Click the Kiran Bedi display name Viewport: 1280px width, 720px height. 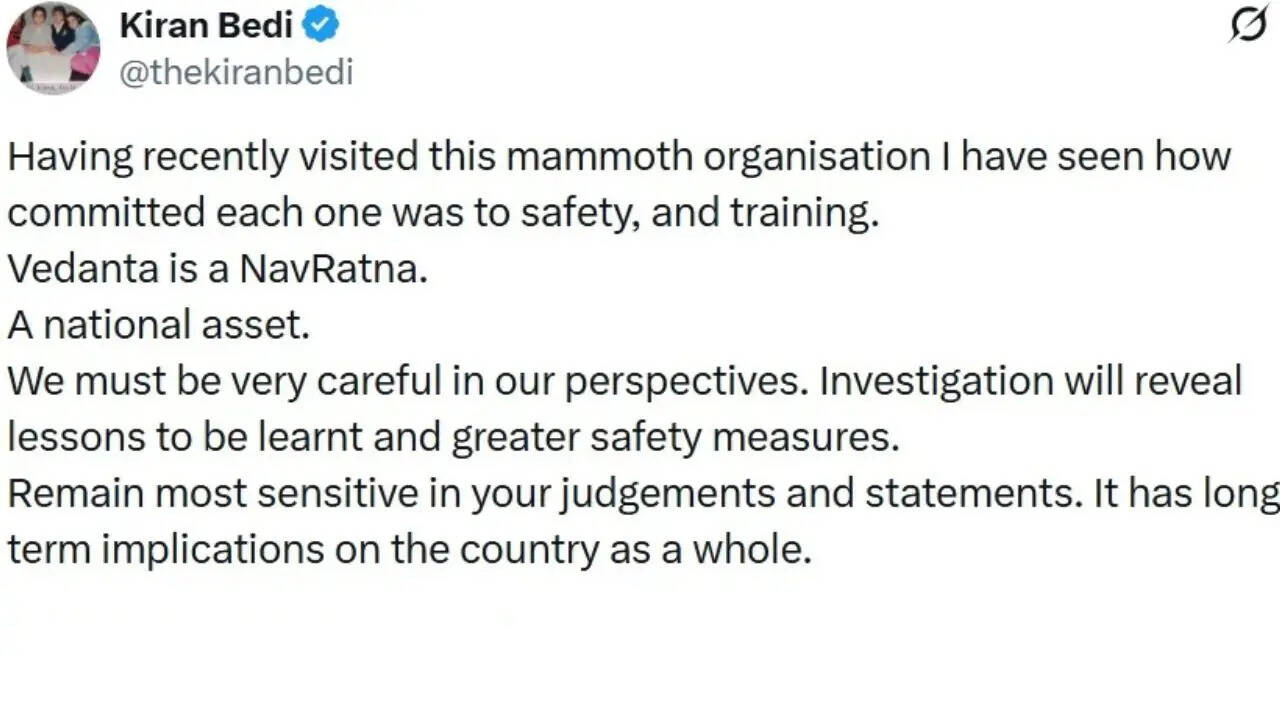click(x=206, y=26)
